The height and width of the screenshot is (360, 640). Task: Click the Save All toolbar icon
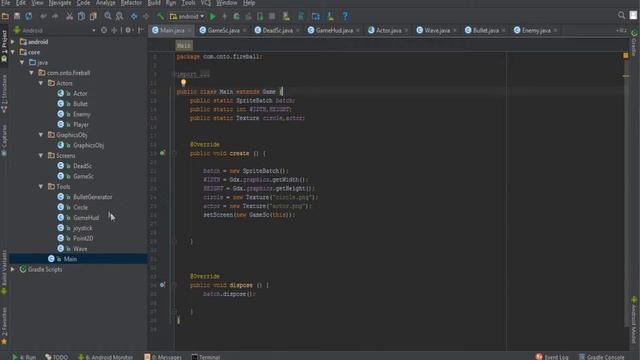coord(17,16)
